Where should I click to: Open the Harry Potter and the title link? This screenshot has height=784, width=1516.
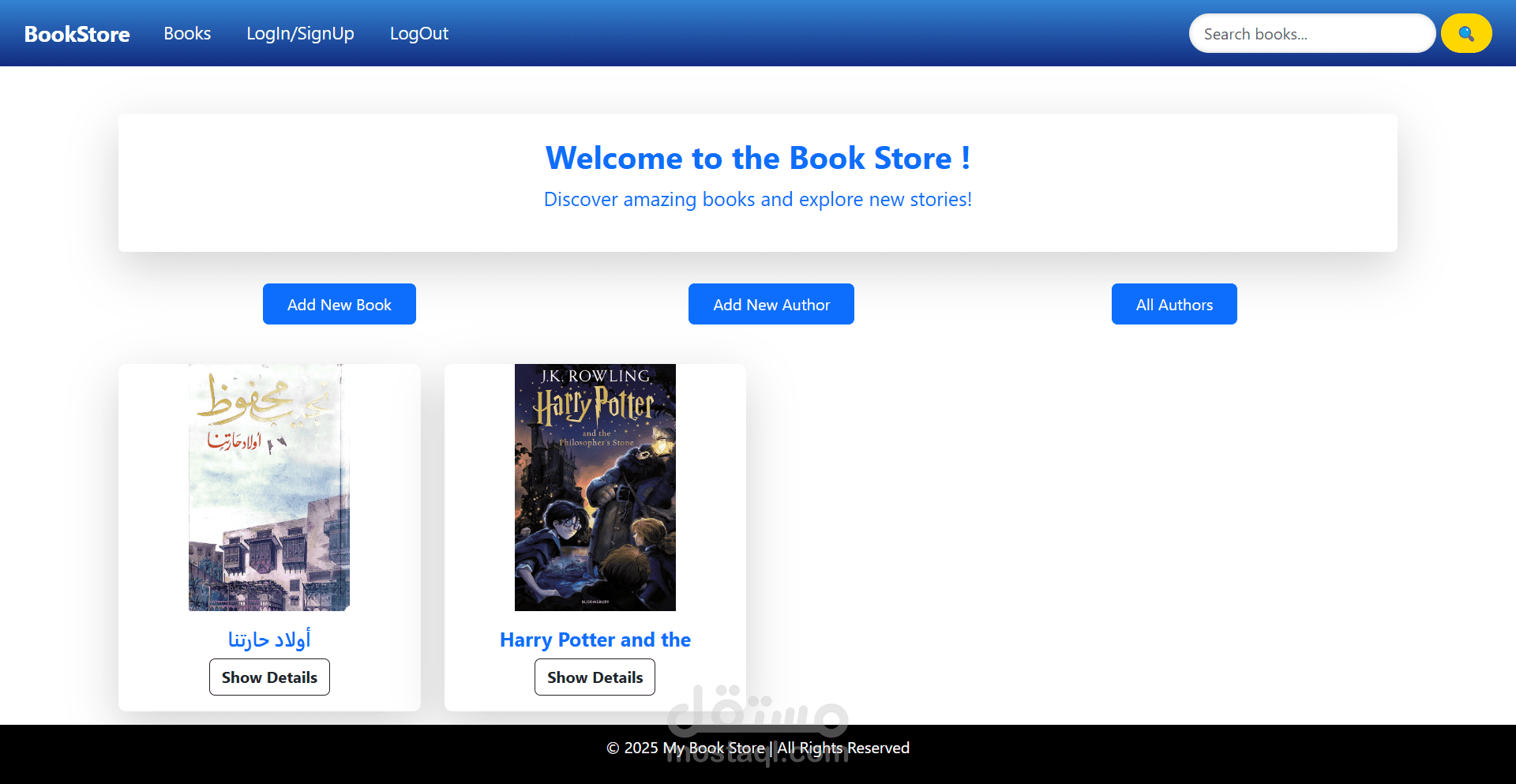pyautogui.click(x=595, y=640)
